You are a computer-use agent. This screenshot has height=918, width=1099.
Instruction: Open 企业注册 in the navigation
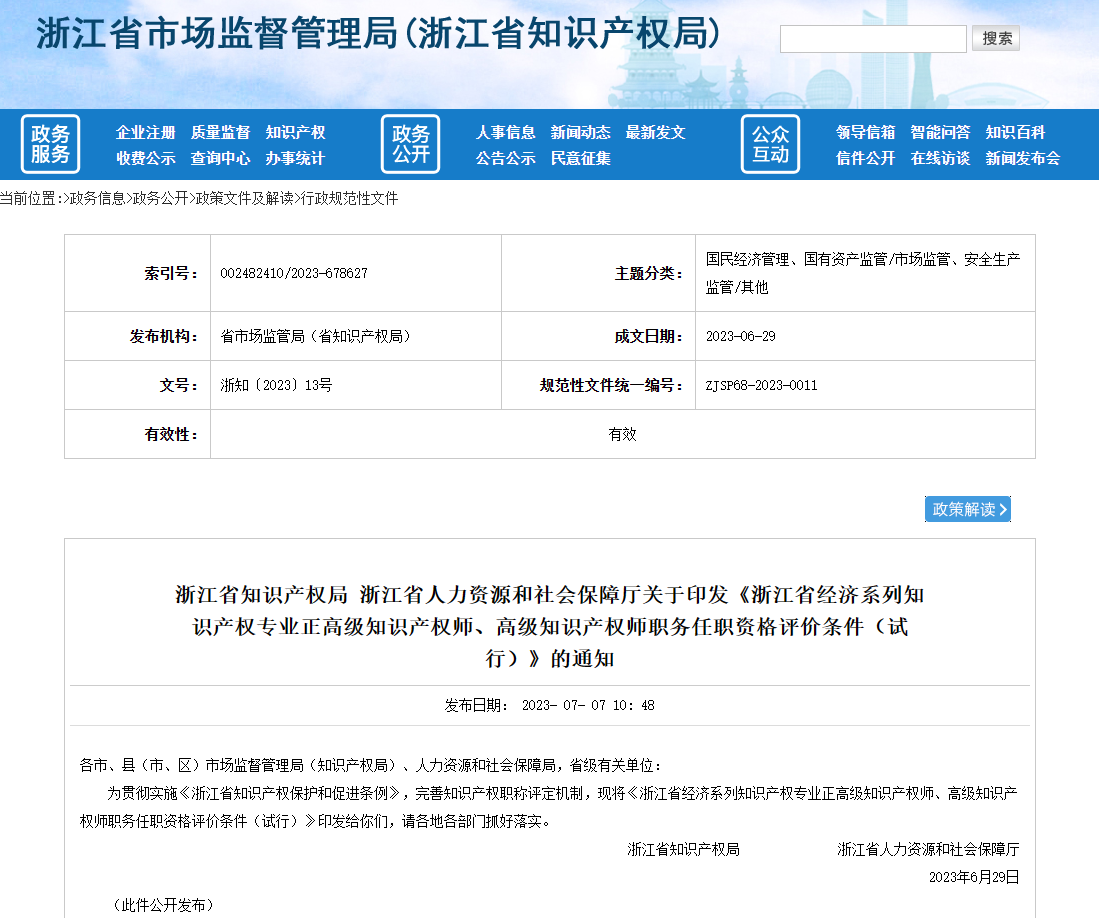(145, 131)
